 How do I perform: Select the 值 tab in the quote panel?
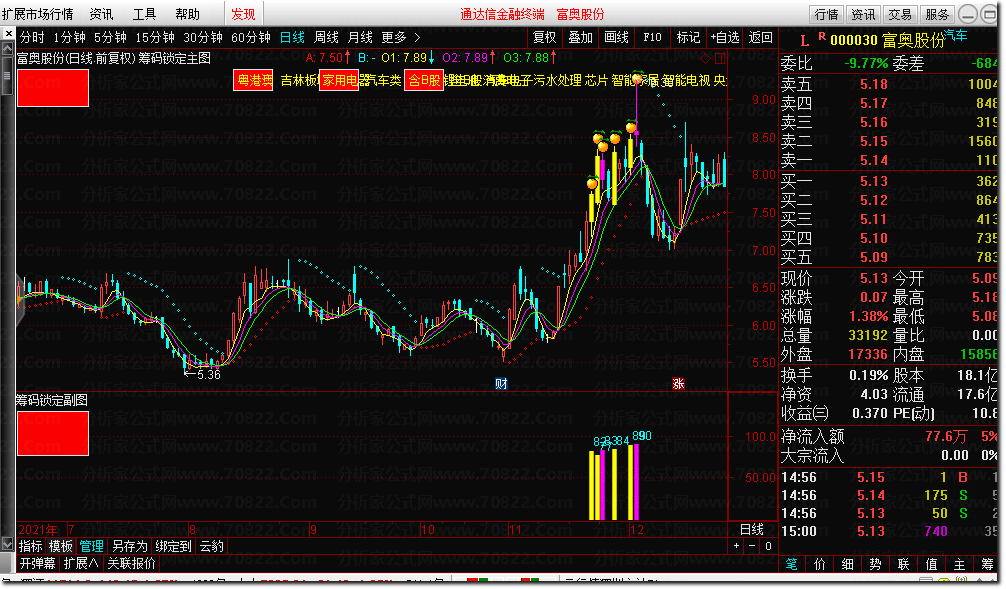[x=931, y=564]
